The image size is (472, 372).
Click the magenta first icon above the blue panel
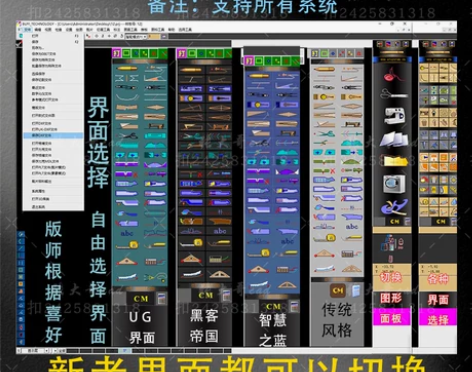249,61
